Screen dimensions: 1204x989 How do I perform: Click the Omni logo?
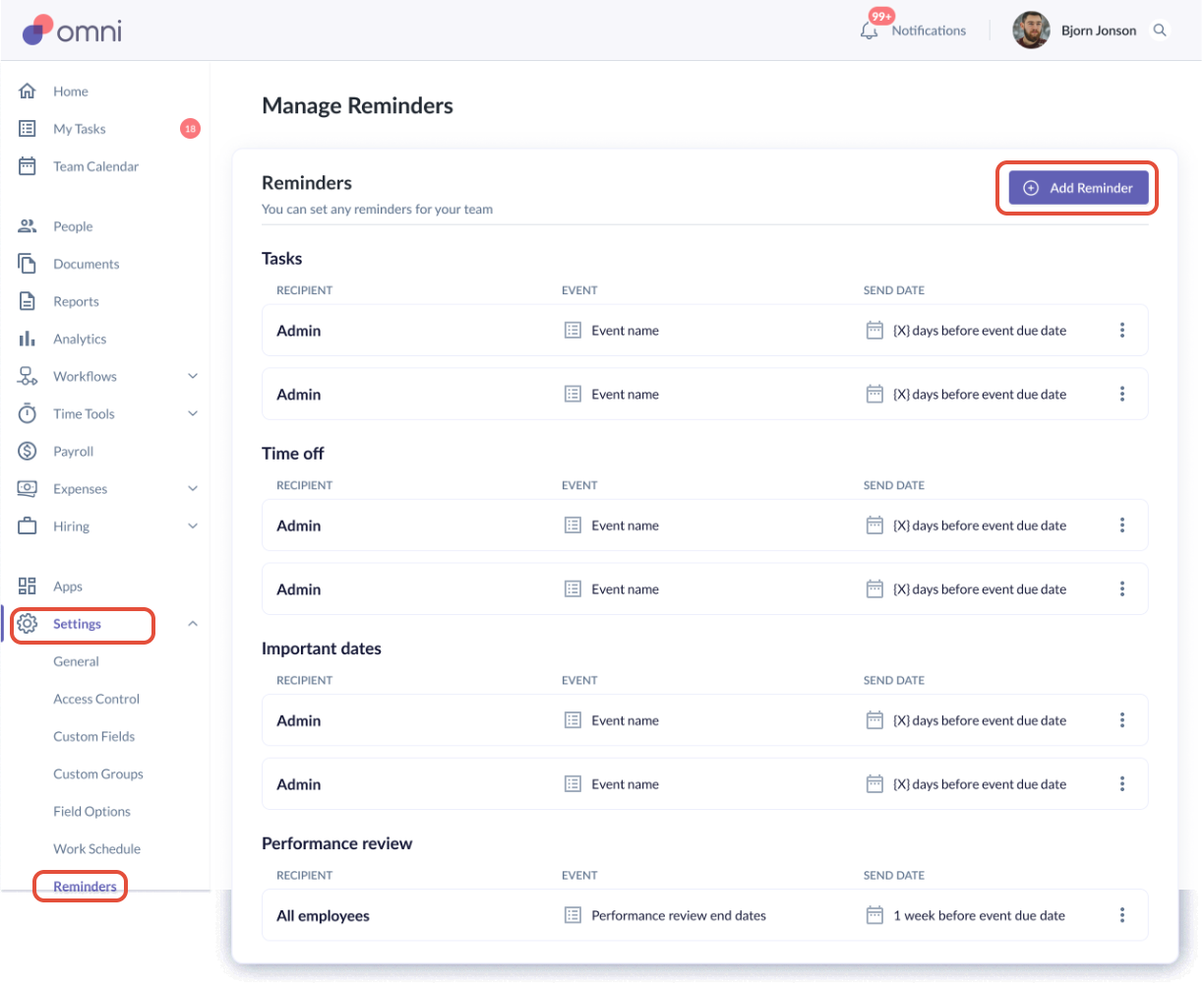click(x=72, y=30)
